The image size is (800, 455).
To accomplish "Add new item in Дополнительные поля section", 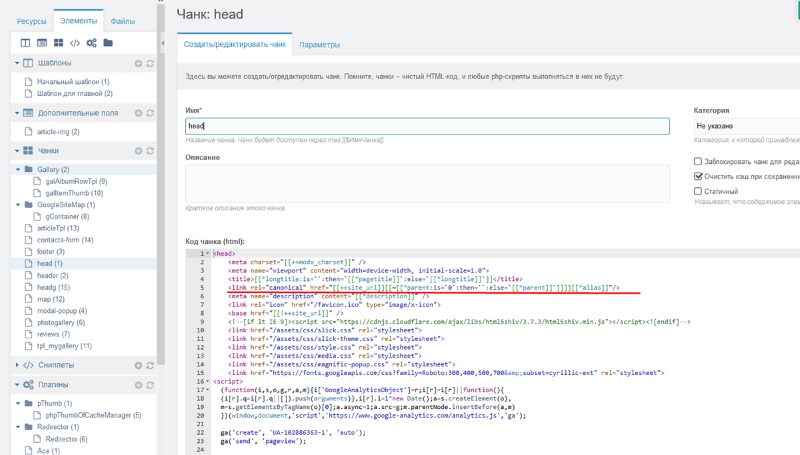I will [138, 113].
